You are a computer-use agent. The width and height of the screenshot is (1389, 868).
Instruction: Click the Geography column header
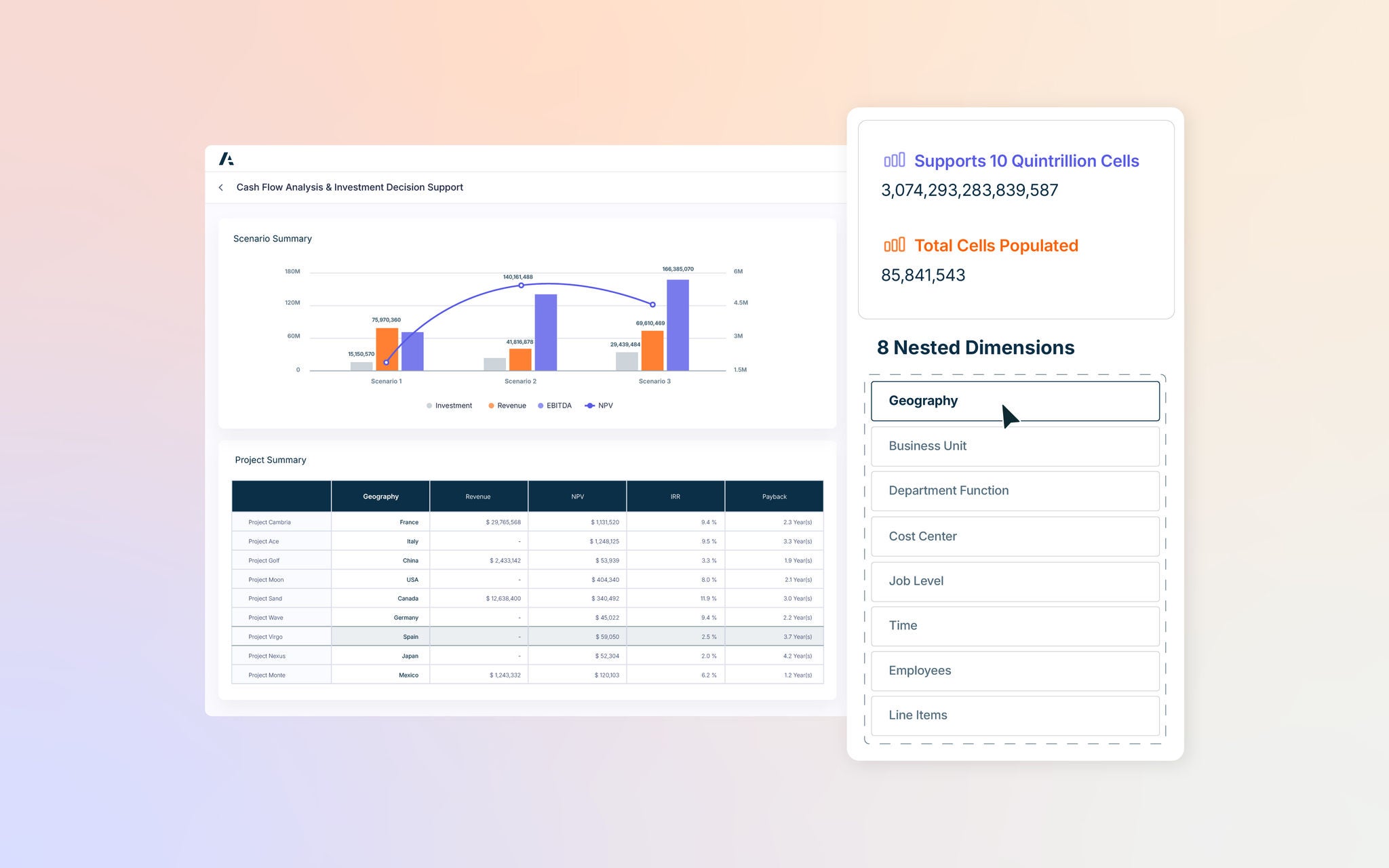pos(380,496)
